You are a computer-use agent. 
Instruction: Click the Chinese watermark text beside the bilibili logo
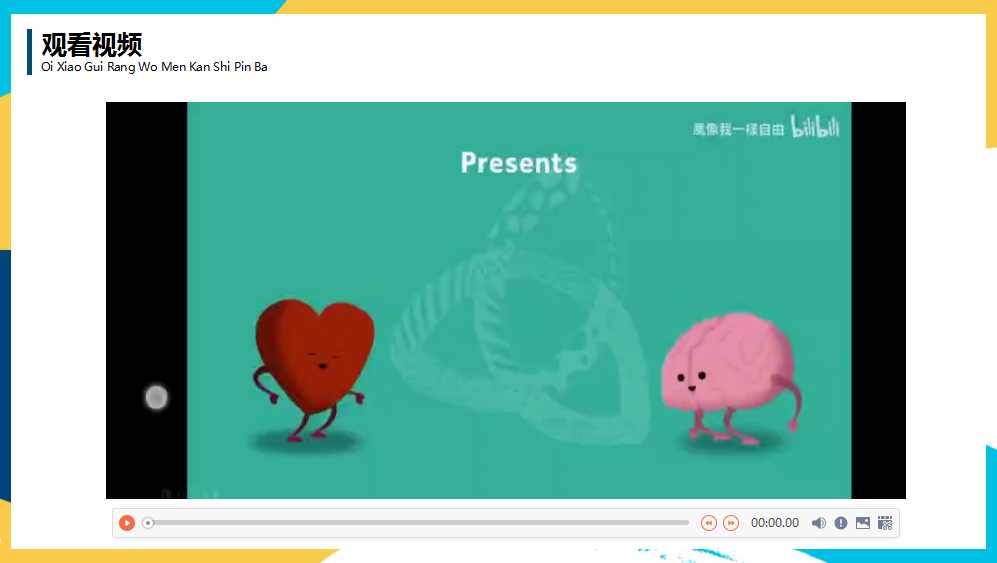pyautogui.click(x=738, y=129)
